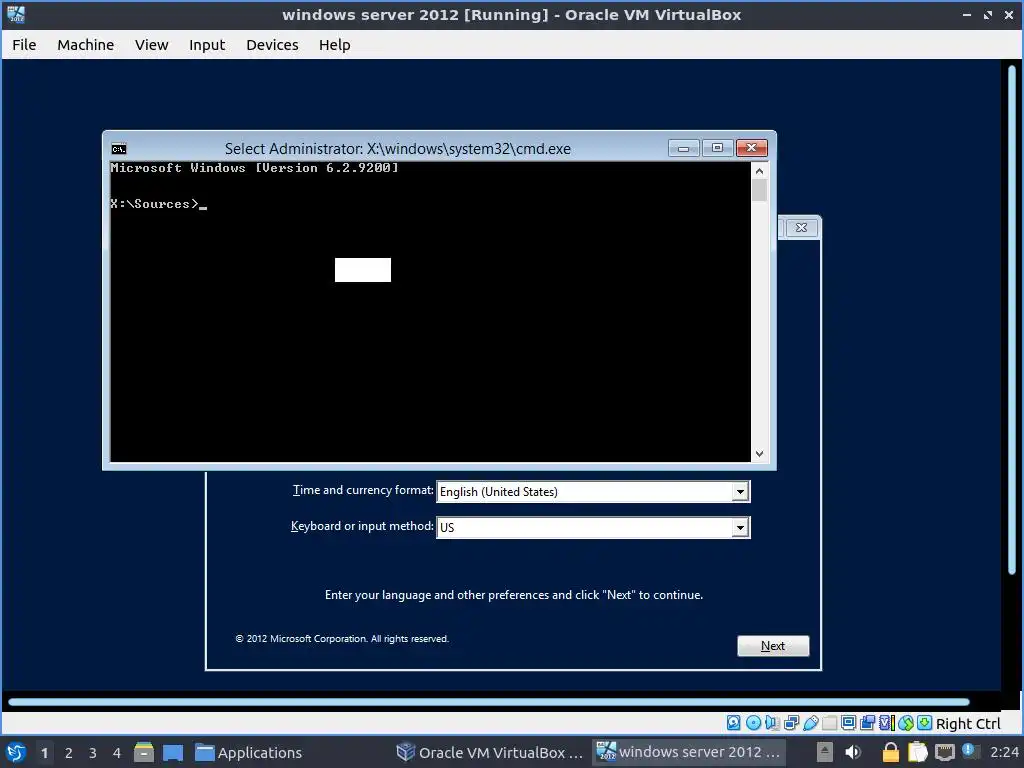Close the VirtualBox VM window
This screenshot has width=1024, height=768.
1008,14
